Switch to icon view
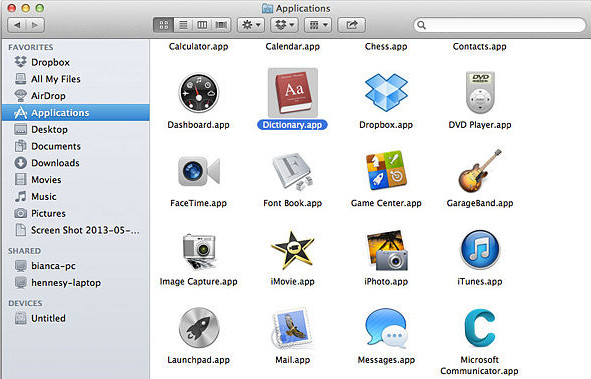Screen dimensions: 591x379 (x=164, y=25)
